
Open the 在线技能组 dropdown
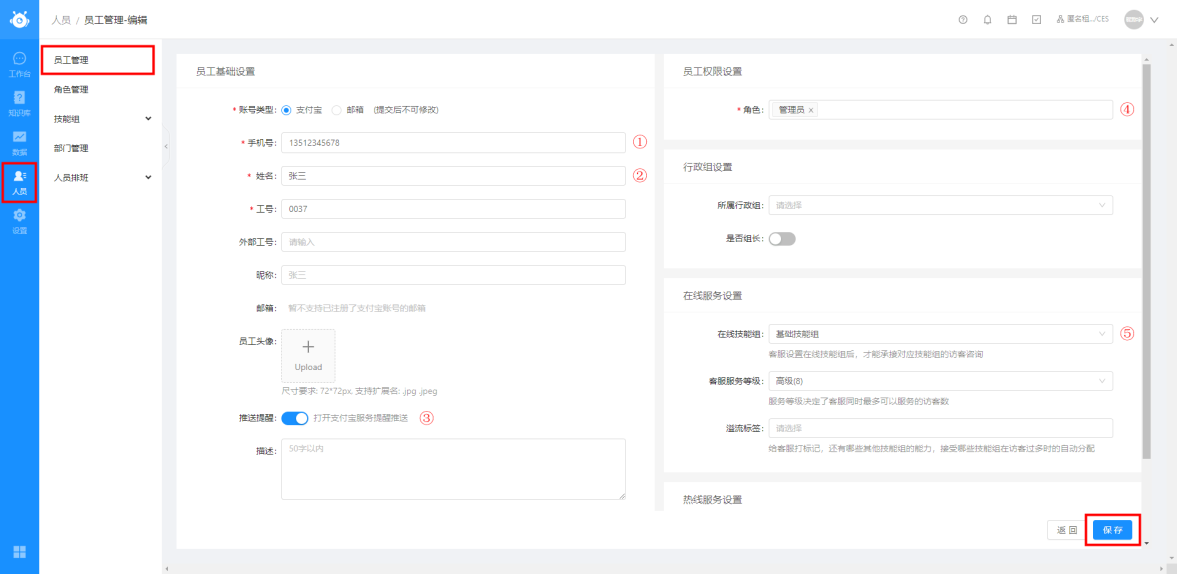941,334
